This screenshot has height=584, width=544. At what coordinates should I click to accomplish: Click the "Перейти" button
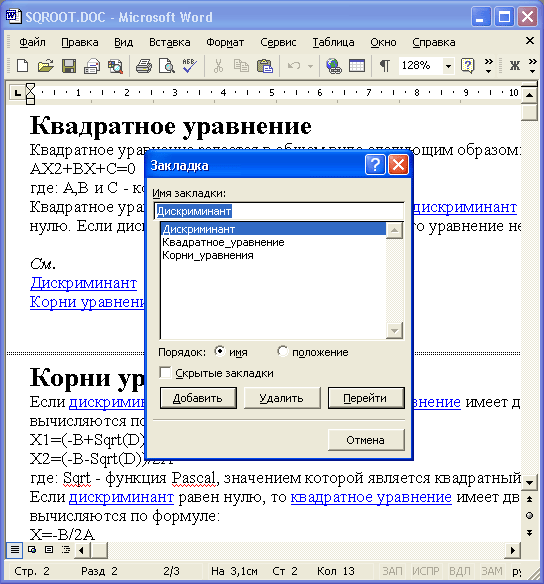366,398
